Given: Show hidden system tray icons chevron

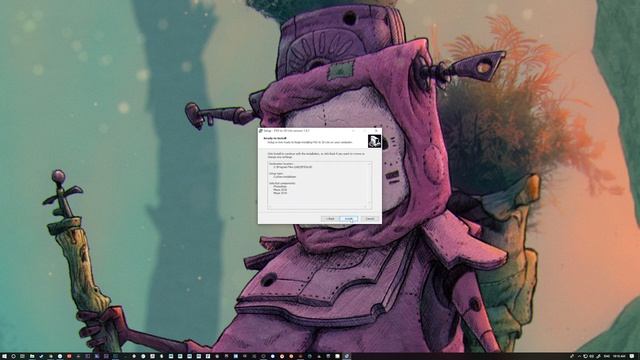Looking at the screenshot, I should (x=579, y=356).
